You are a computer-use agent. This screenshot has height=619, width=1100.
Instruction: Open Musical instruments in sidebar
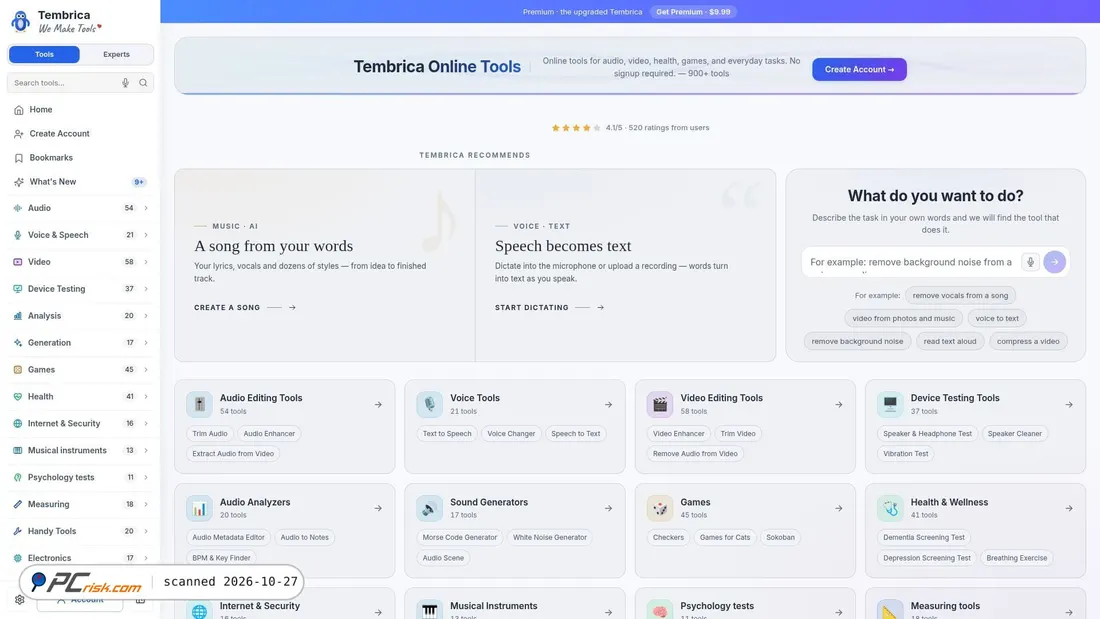click(x=80, y=451)
